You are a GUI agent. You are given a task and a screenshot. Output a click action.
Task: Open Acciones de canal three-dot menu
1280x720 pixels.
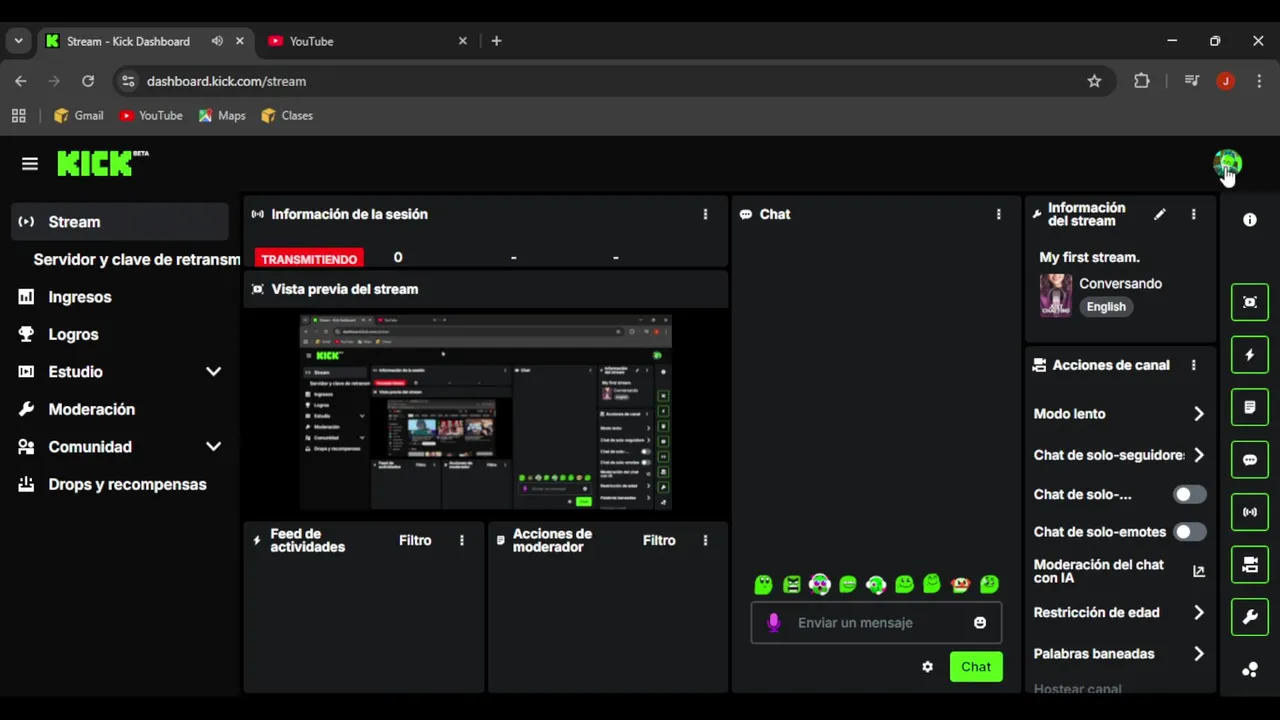[1193, 365]
